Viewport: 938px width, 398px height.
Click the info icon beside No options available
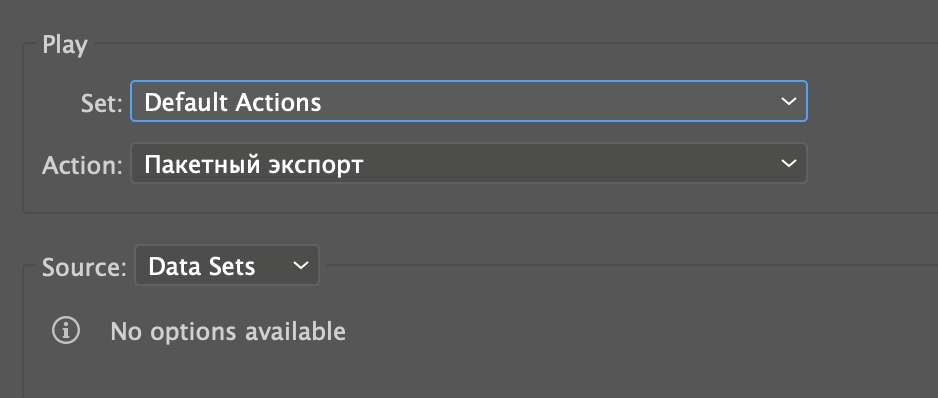(x=66, y=330)
